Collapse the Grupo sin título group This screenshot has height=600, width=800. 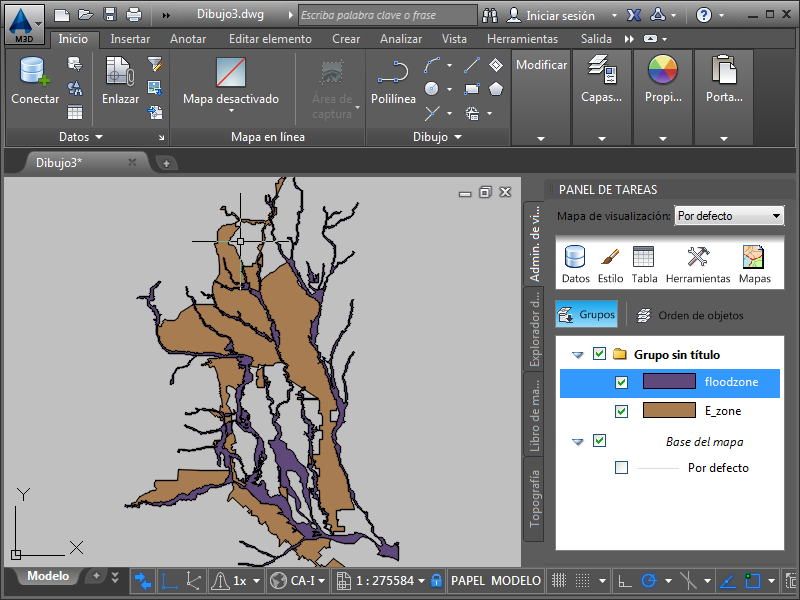[578, 354]
